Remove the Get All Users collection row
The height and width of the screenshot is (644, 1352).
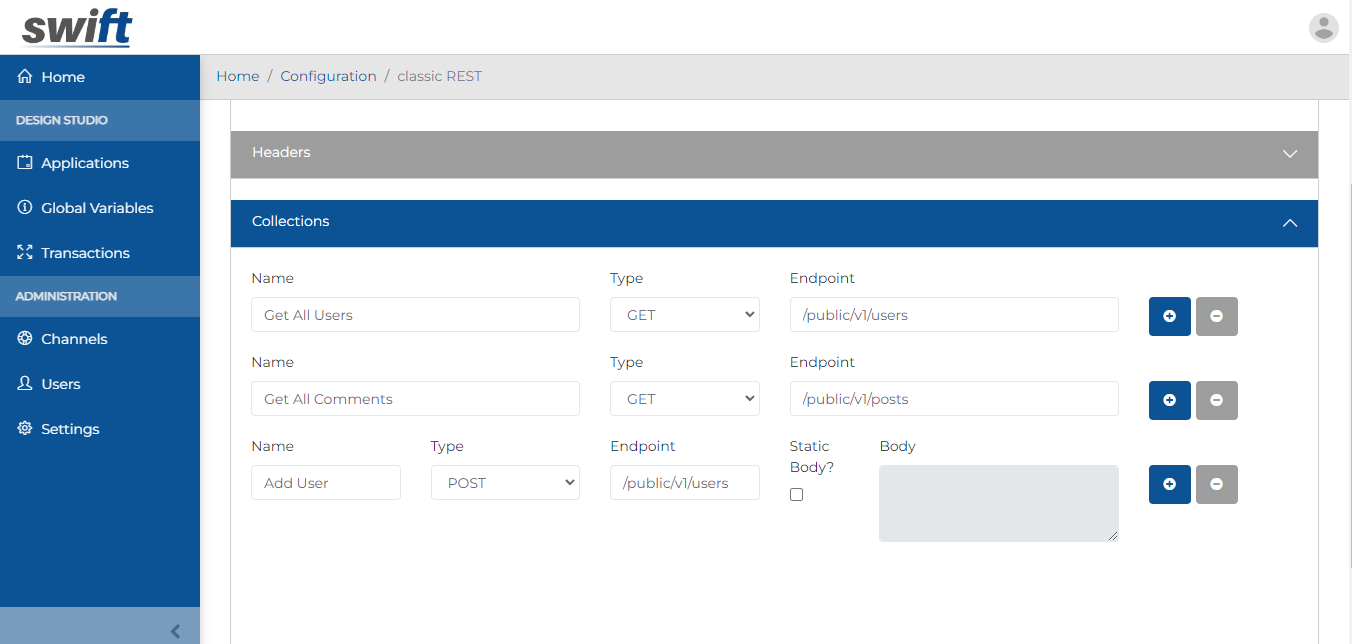(x=1216, y=316)
